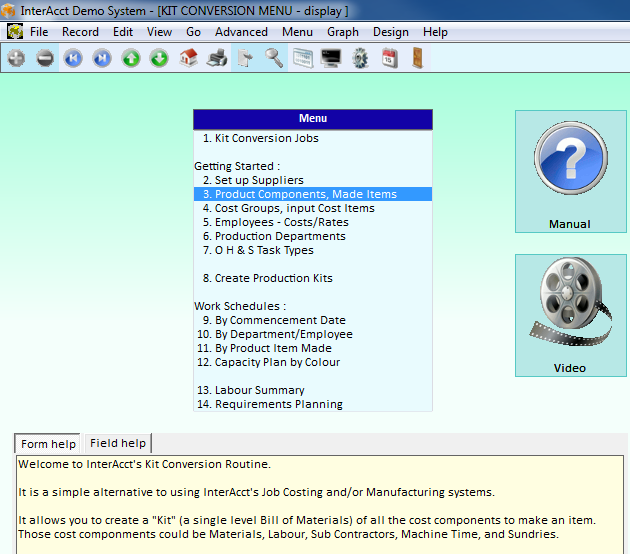Screen dimensions: 630x554
Task: Open the View menu
Action: tap(159, 32)
